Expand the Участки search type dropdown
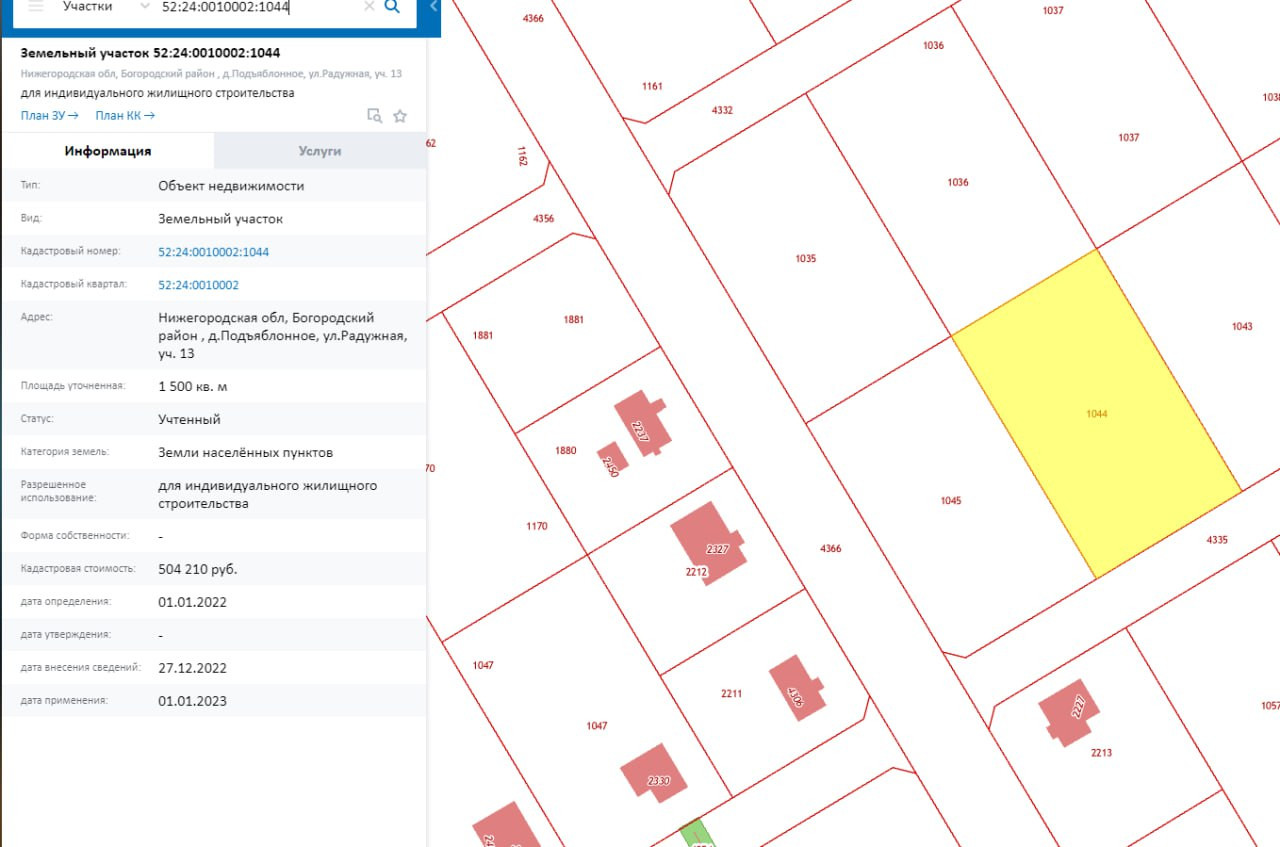This screenshot has height=847, width=1280. [145, 6]
